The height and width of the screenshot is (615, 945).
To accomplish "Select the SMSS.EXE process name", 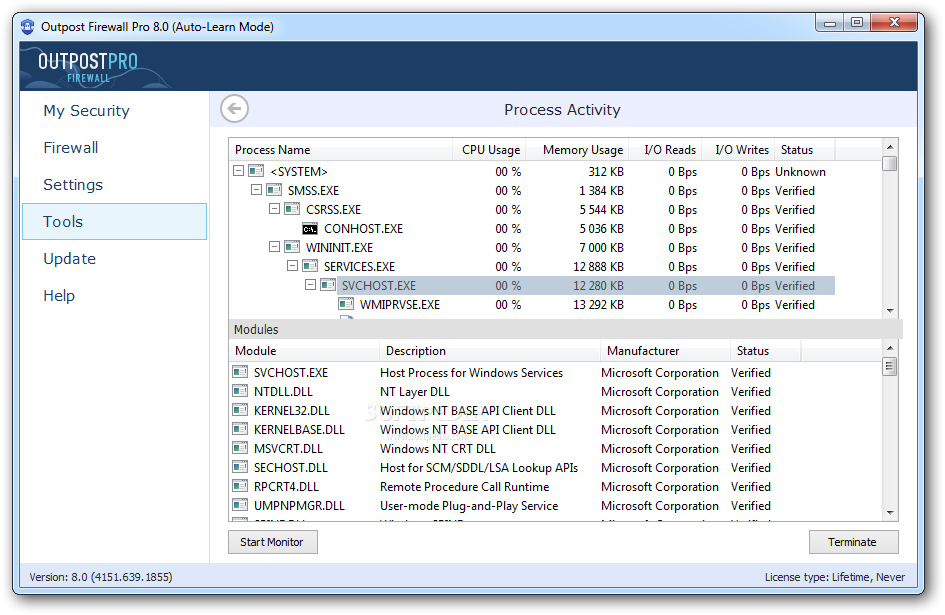I will [x=313, y=191].
